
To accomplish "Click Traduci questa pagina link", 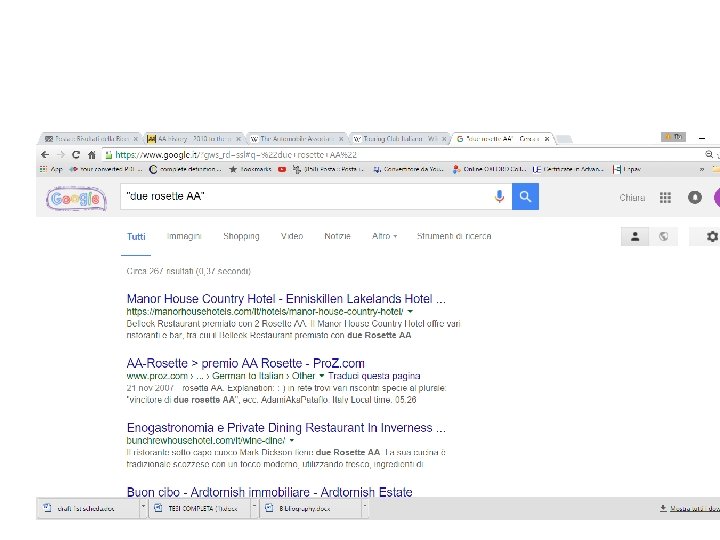I will pyautogui.click(x=374, y=376).
